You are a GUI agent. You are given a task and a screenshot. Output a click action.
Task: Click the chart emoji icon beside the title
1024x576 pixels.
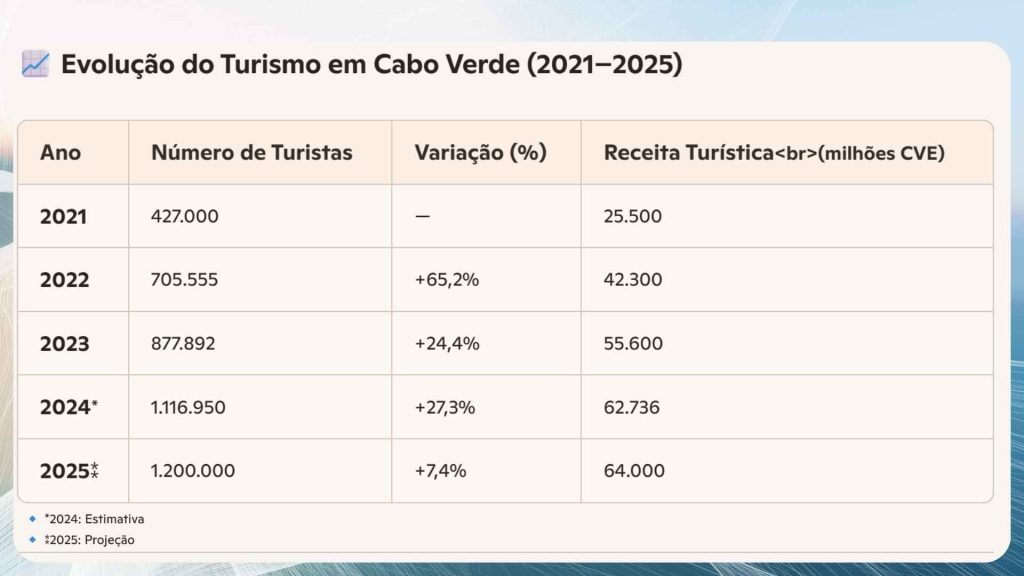(35, 66)
